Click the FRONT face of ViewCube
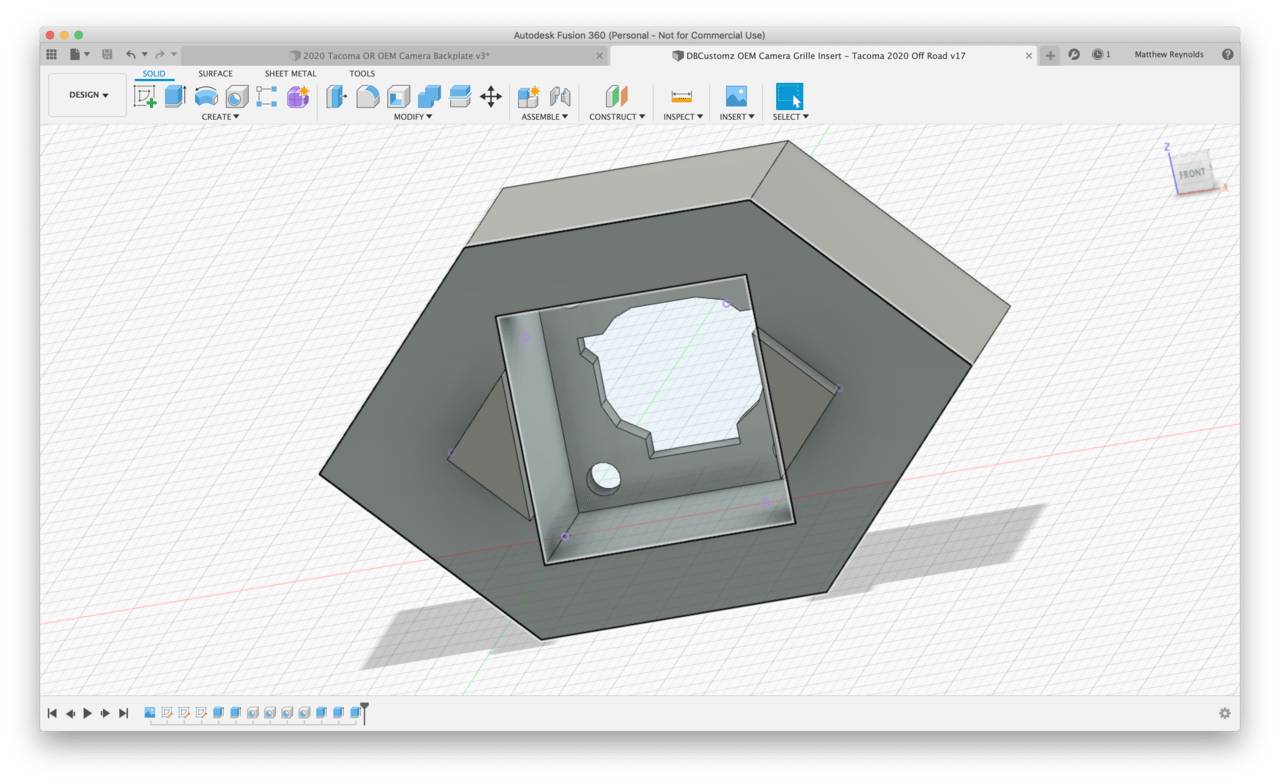 point(1191,173)
